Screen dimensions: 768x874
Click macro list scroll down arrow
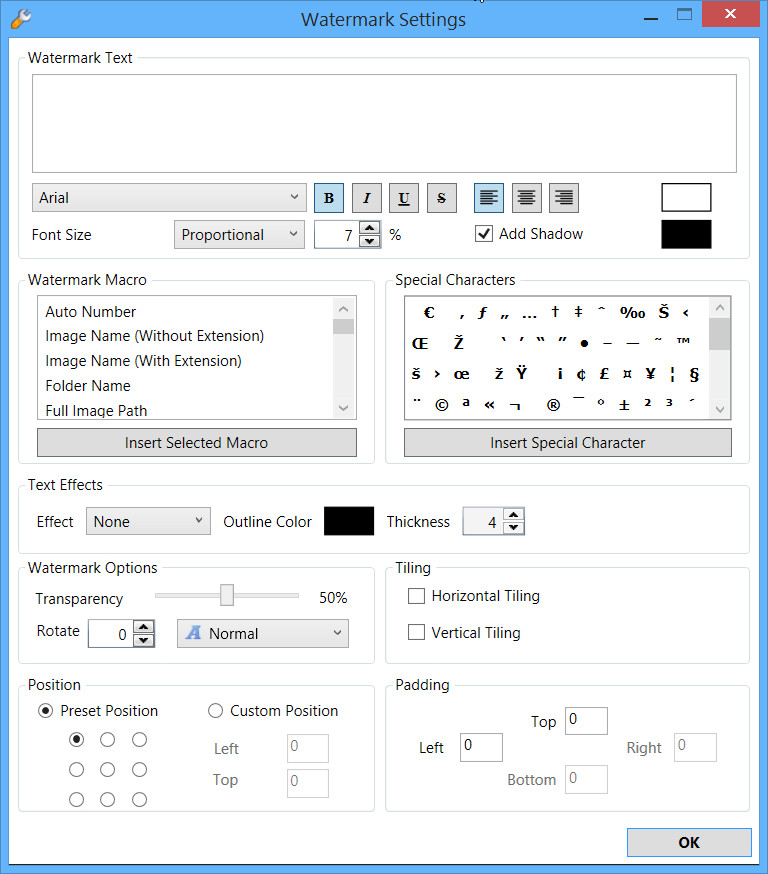[343, 408]
